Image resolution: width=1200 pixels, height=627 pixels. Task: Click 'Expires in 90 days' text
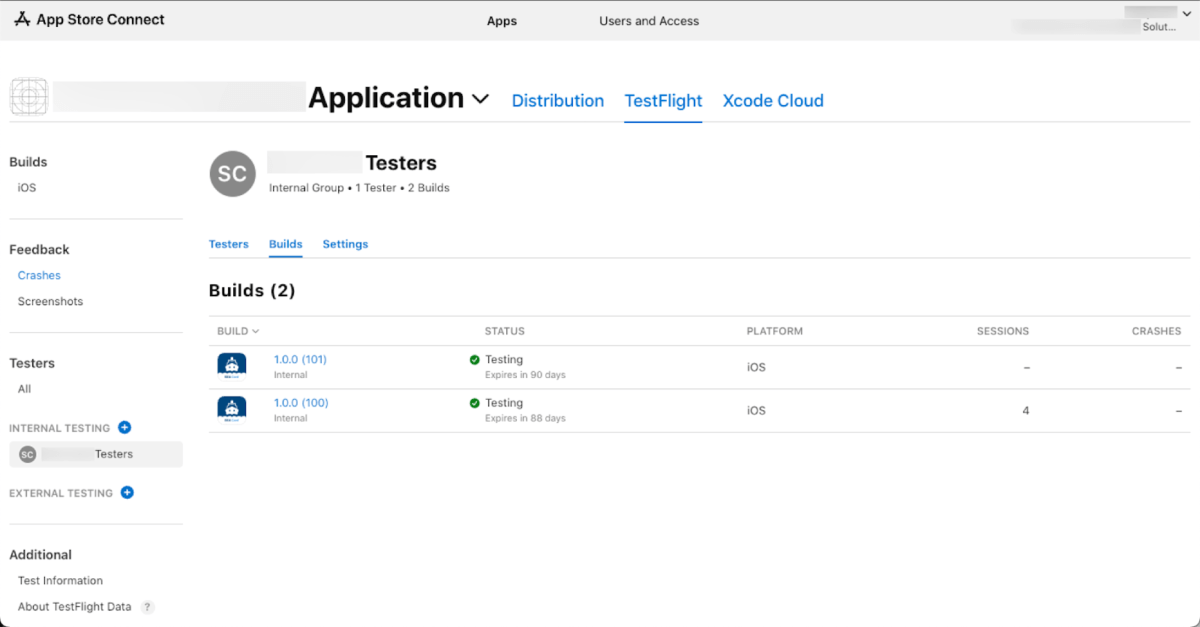click(525, 375)
